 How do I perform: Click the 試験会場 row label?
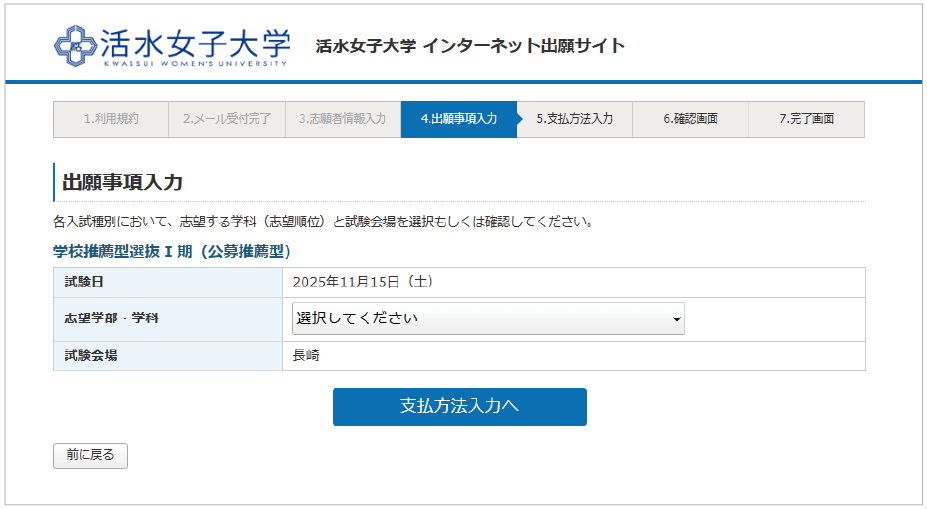click(x=91, y=355)
